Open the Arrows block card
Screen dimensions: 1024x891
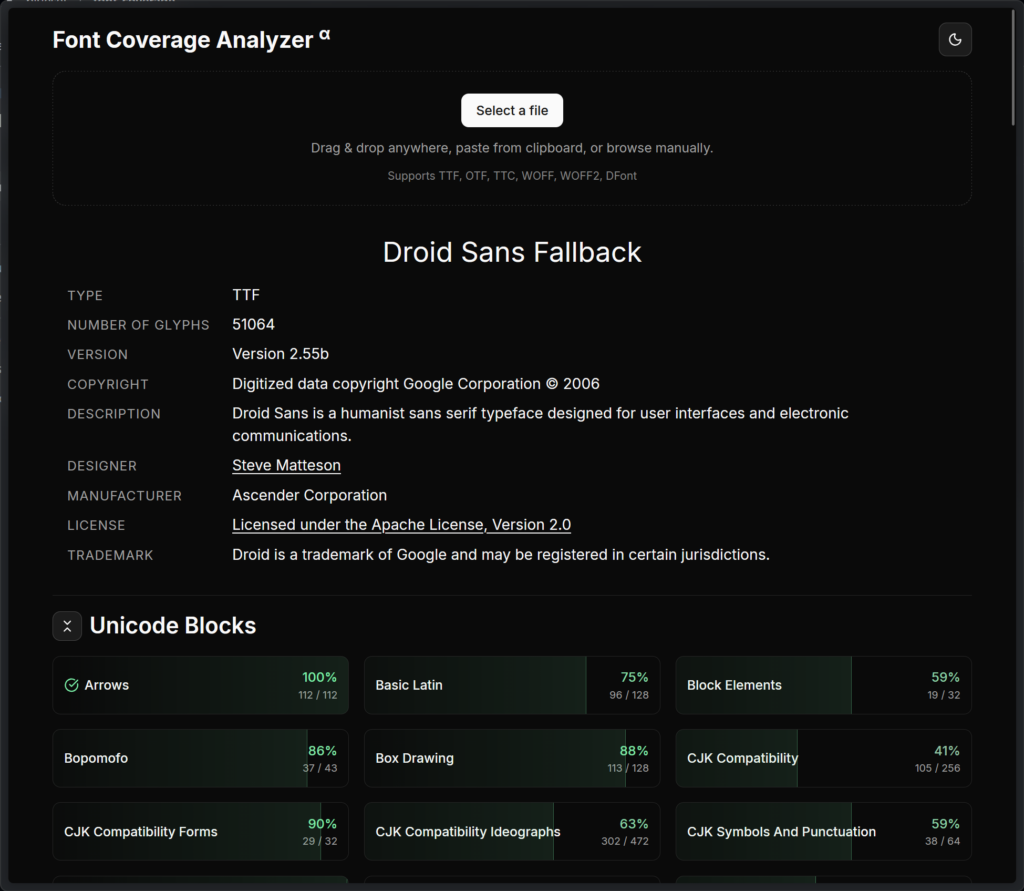point(200,686)
